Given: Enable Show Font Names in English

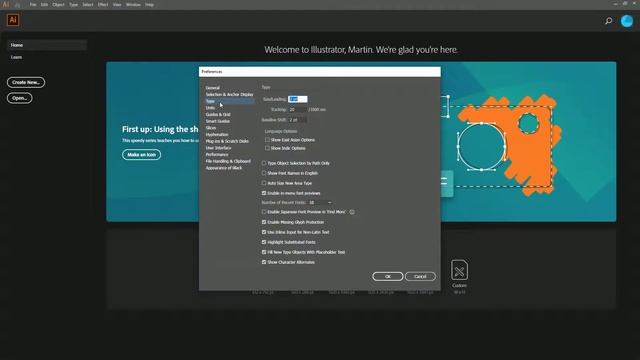Looking at the screenshot, I should (x=264, y=173).
